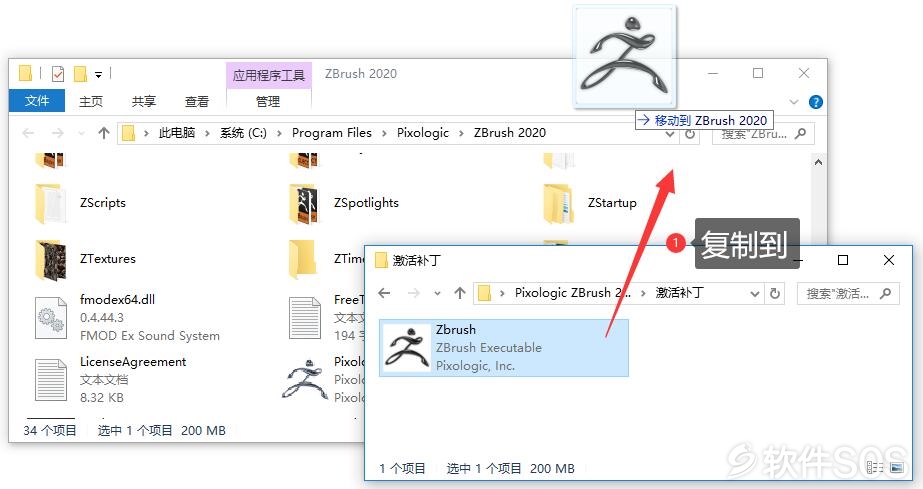Click 系统 (C:) breadcrumb segment
Viewport: 923px width, 489px height.
click(x=243, y=133)
